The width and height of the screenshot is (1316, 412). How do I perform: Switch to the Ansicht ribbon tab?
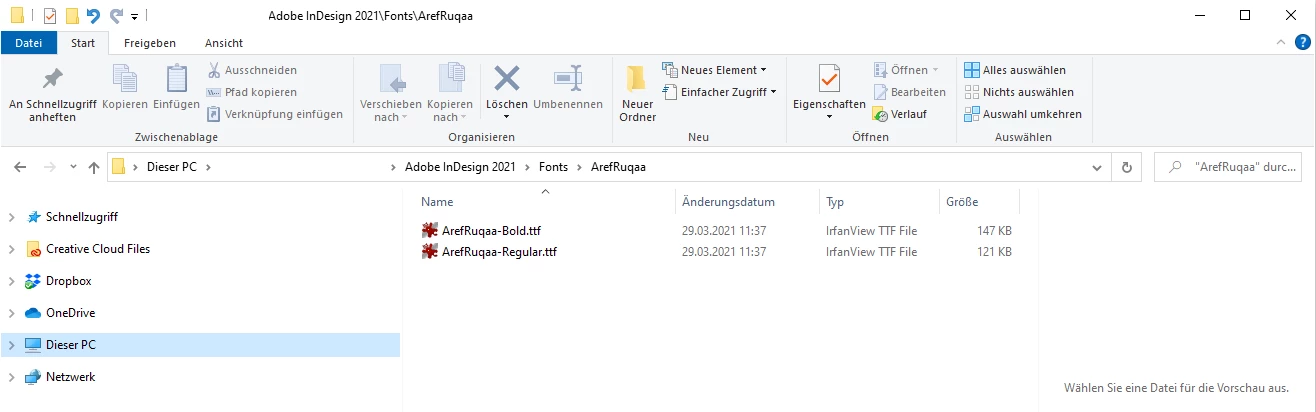224,43
